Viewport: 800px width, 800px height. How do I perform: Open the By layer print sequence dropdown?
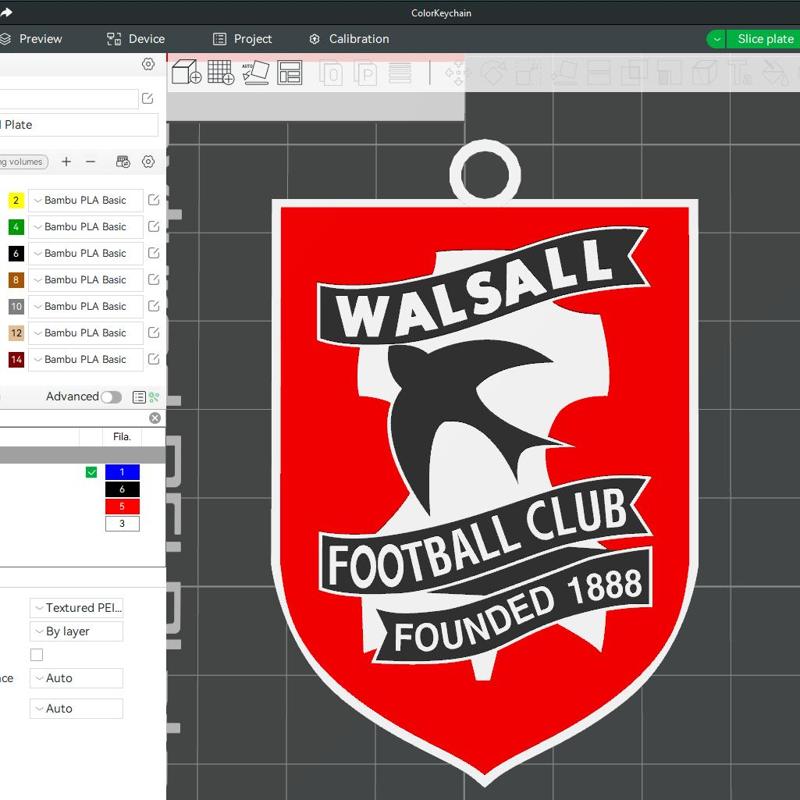[x=77, y=631]
